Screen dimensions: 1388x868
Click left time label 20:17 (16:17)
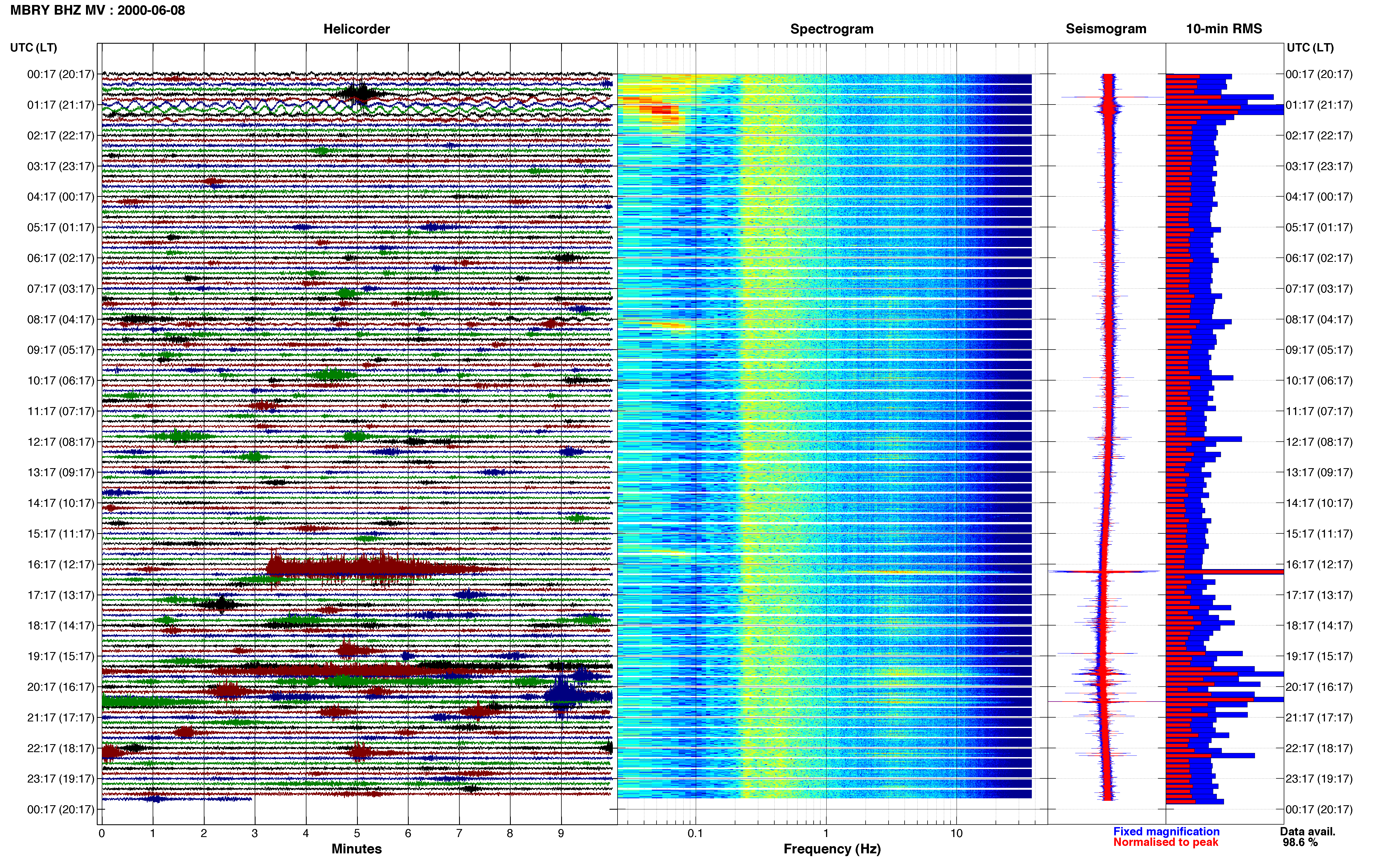[61, 687]
